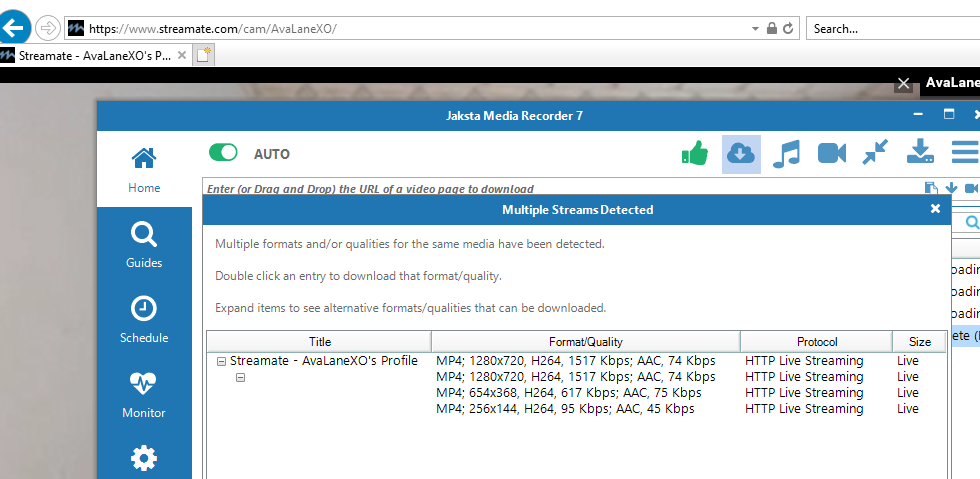
Task: Open the Settings gear in sidebar
Action: pyautogui.click(x=144, y=459)
